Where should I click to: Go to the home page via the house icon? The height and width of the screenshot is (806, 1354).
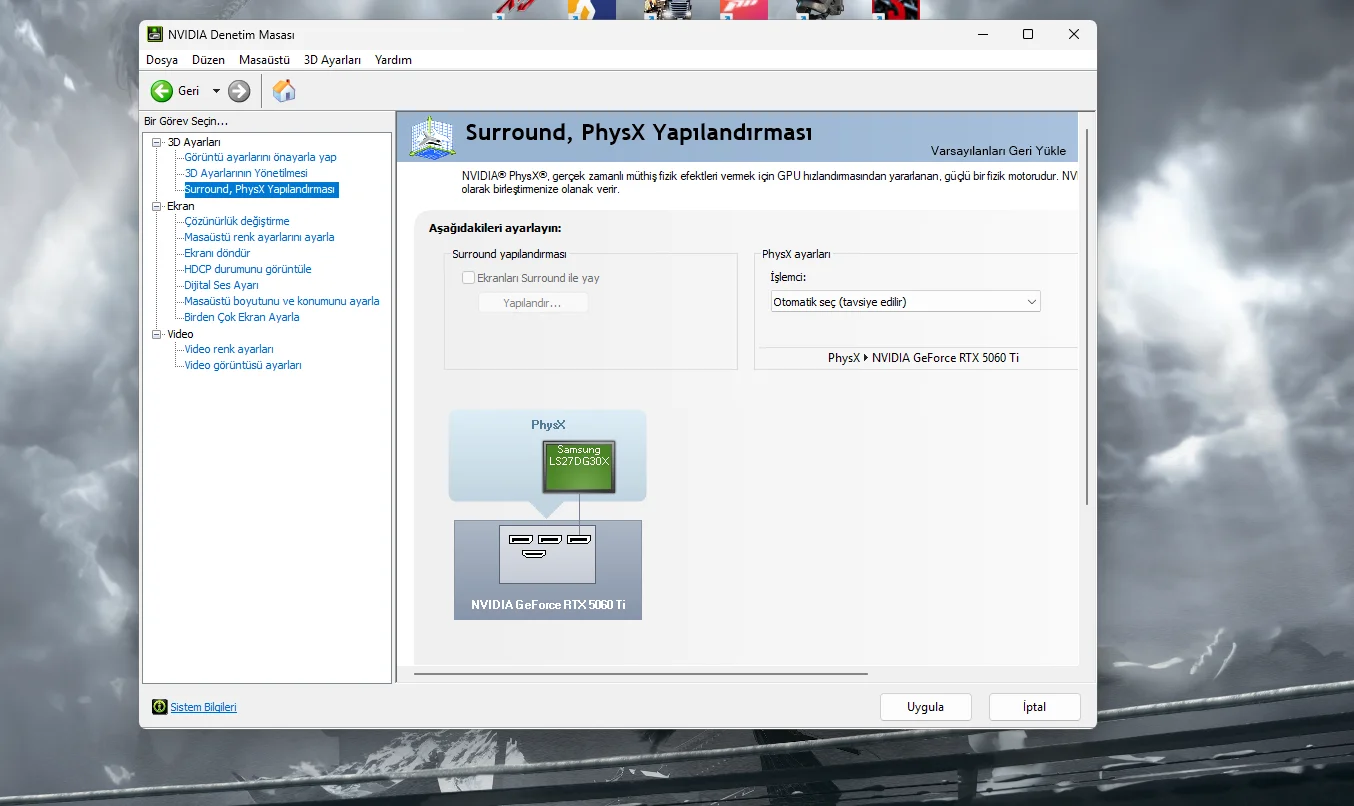(x=284, y=91)
